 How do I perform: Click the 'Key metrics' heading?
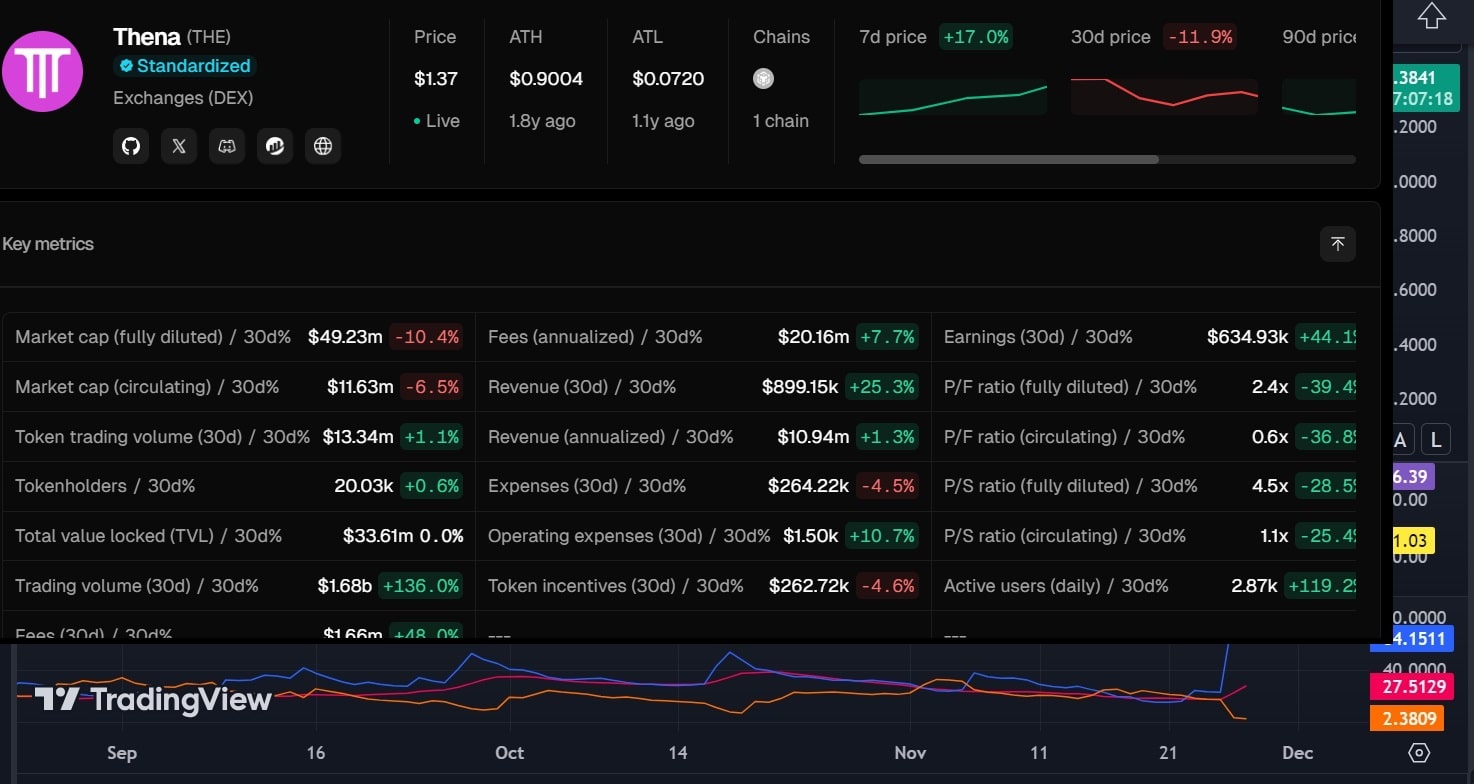(x=48, y=244)
